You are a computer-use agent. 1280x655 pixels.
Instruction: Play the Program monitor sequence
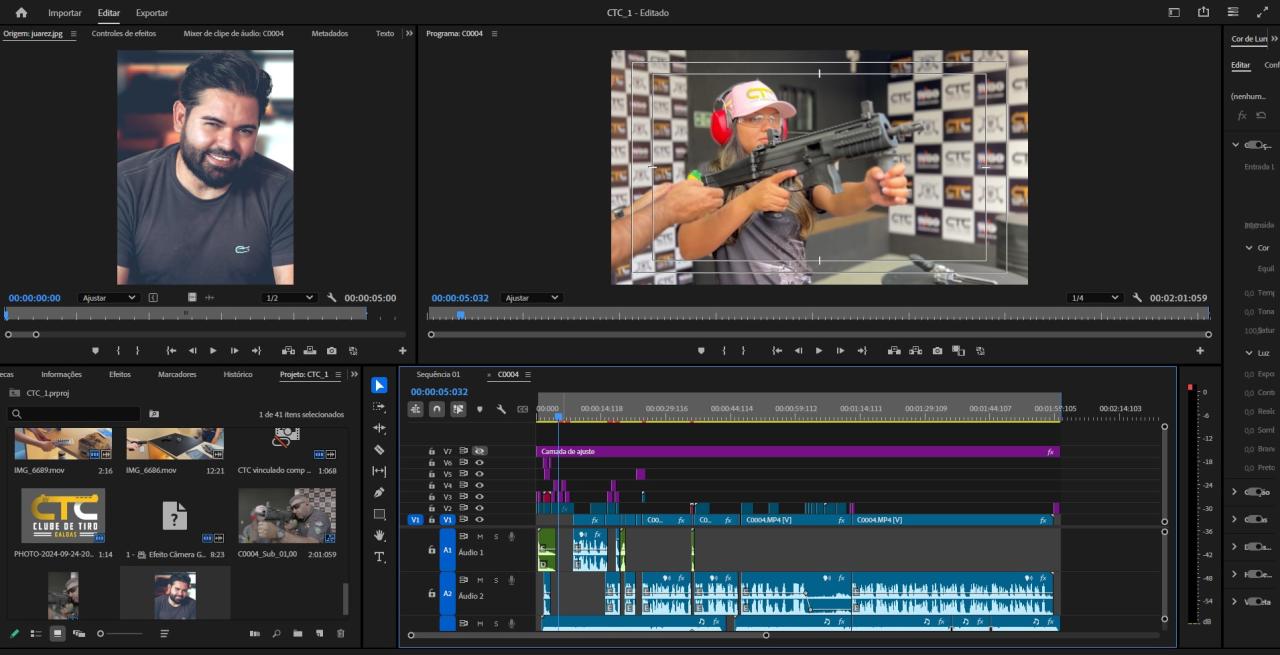tap(819, 351)
